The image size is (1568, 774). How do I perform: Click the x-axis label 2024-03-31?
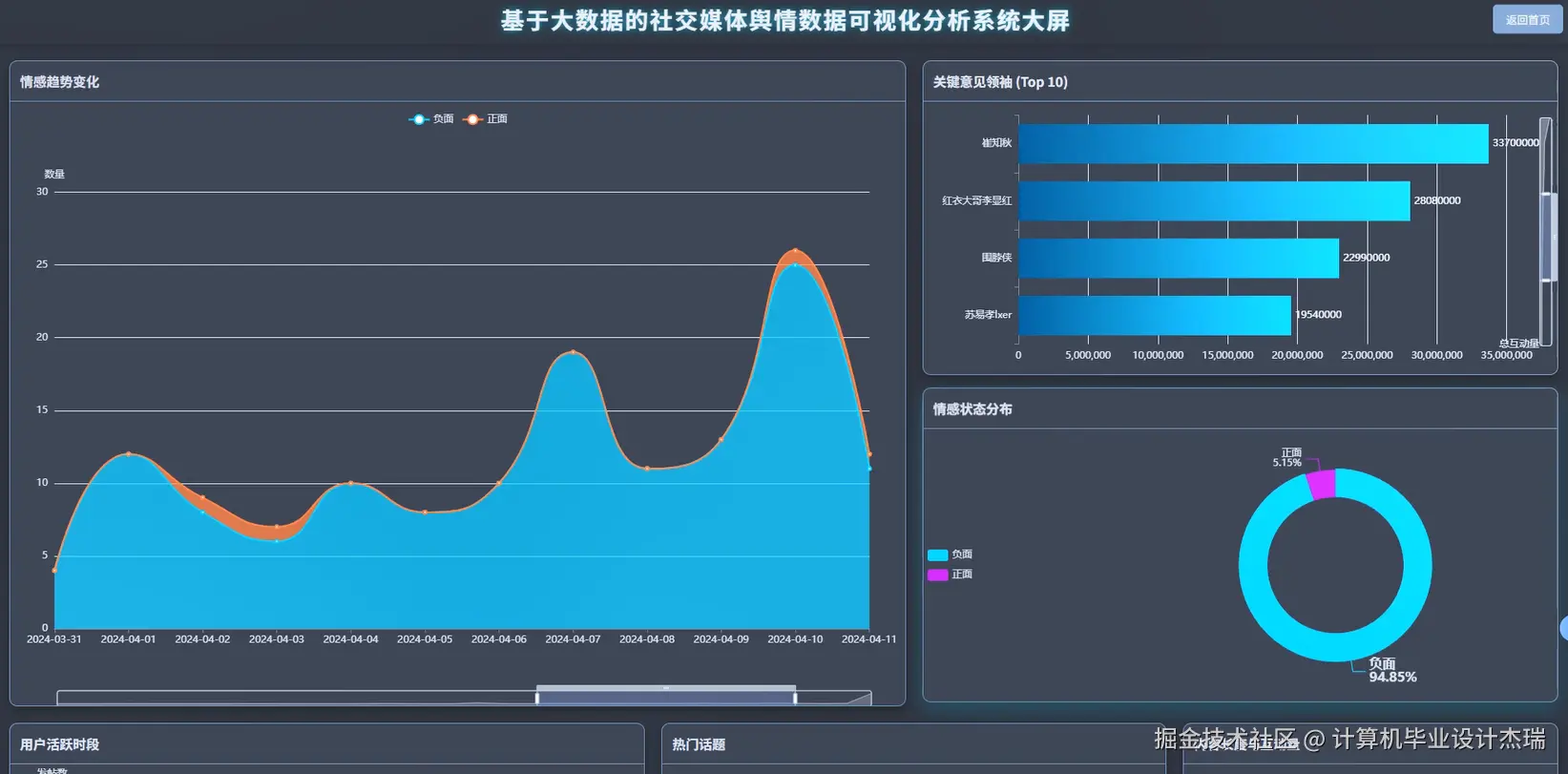(x=54, y=639)
